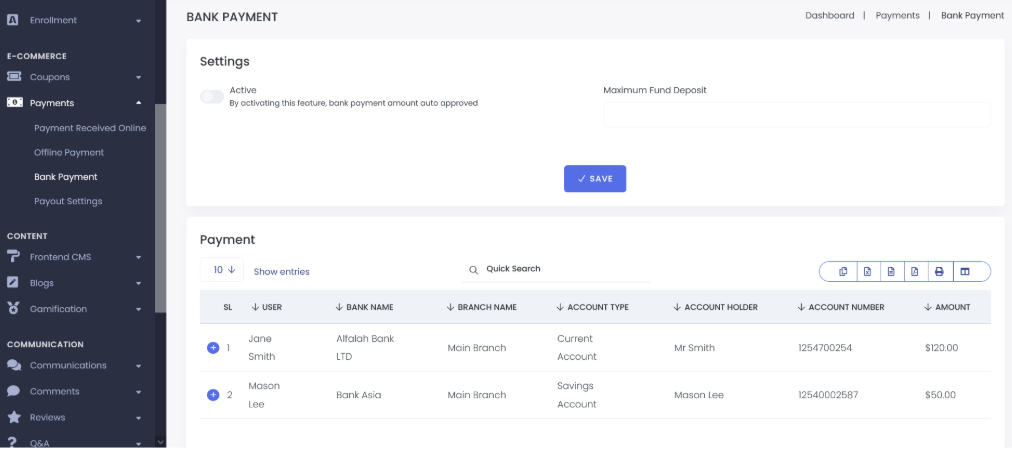
Task: Export payments table to Excel
Action: pos(867,272)
